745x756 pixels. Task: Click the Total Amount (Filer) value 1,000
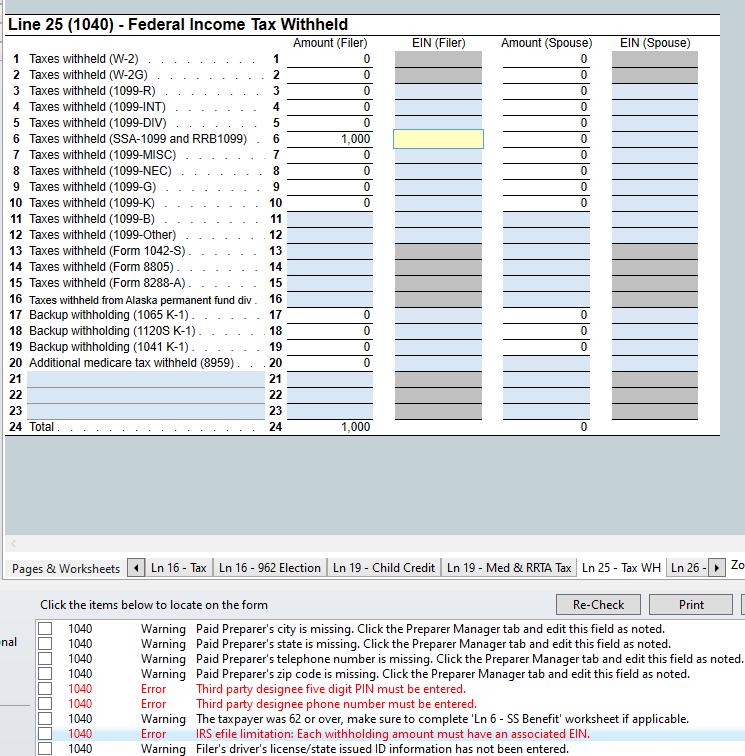click(355, 427)
